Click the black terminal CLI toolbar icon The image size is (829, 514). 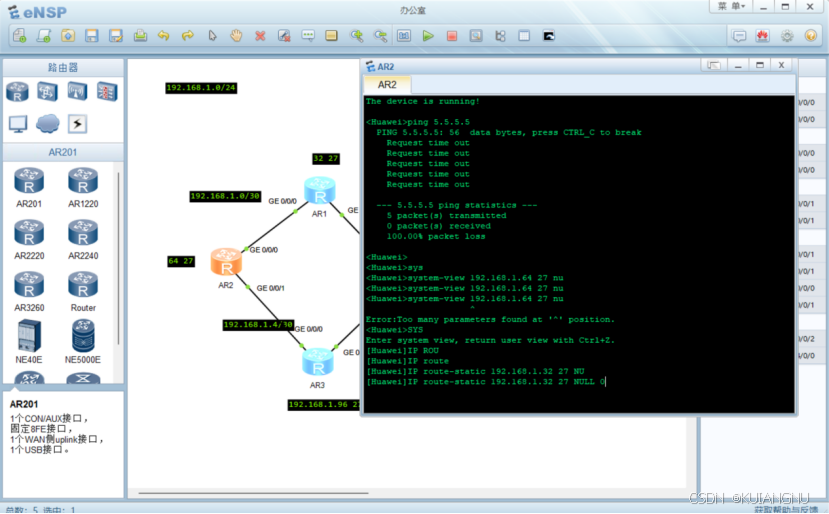(x=549, y=35)
